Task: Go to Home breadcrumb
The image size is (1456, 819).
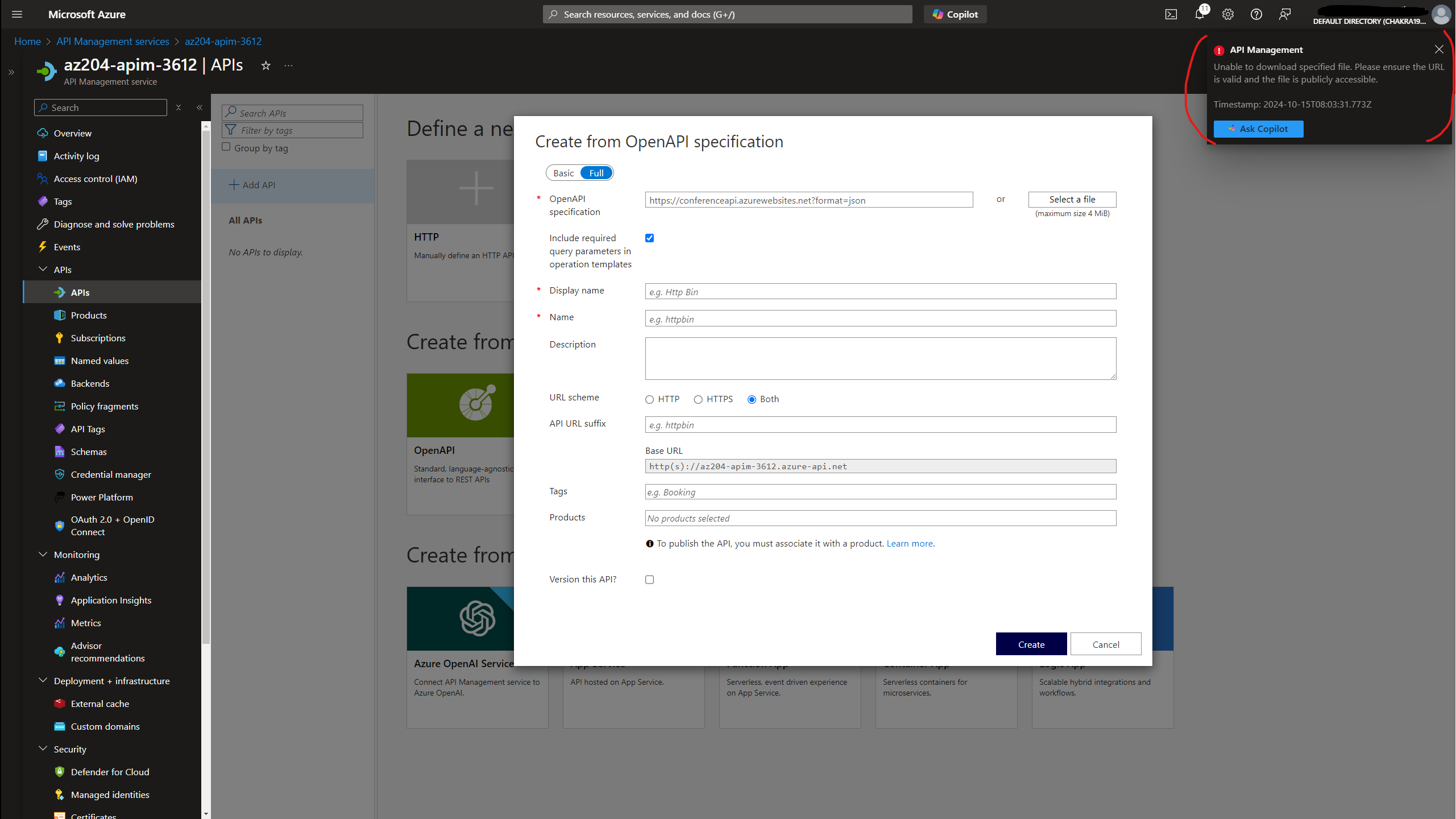Action: coord(27,42)
